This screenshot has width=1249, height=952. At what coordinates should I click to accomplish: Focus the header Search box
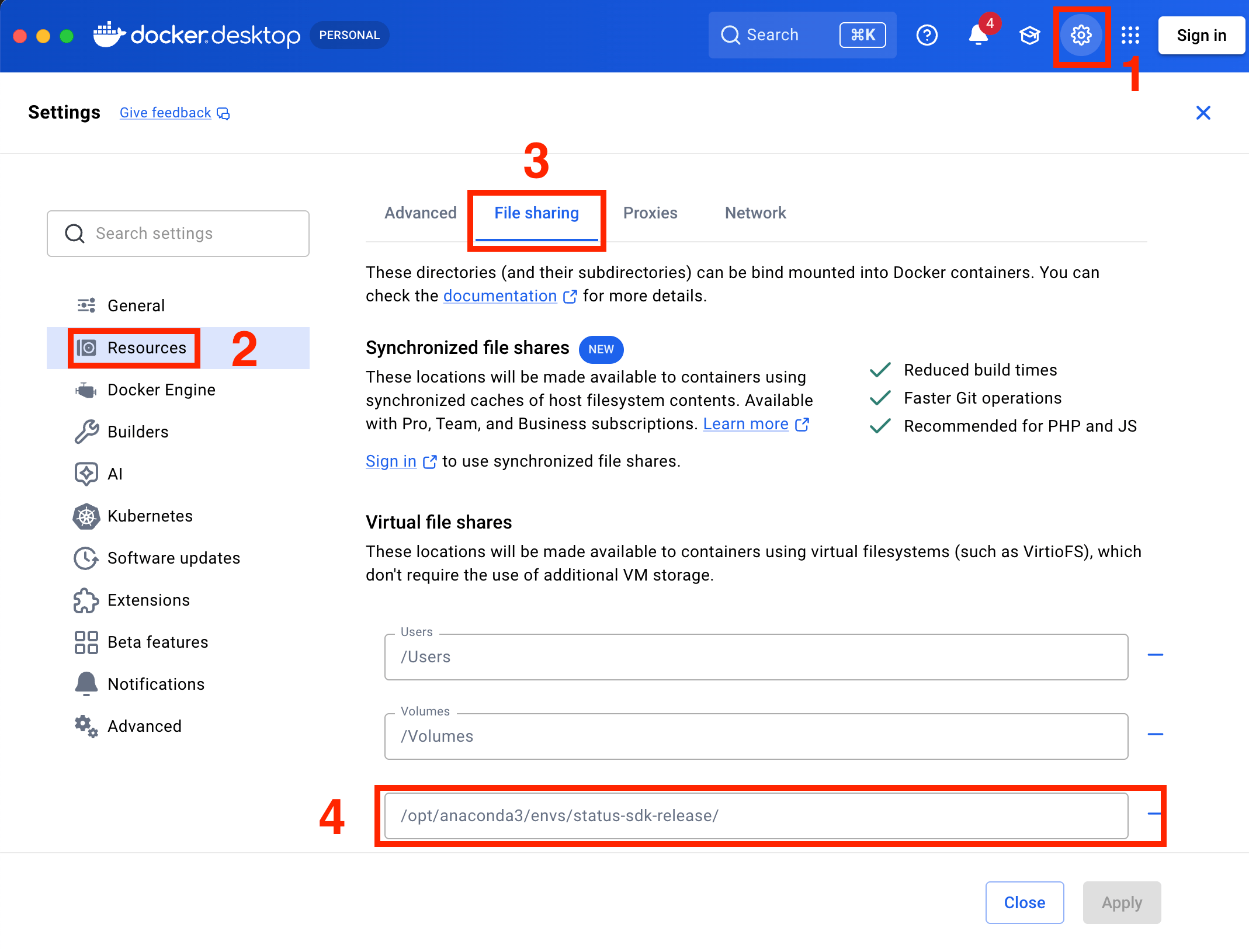[x=802, y=35]
